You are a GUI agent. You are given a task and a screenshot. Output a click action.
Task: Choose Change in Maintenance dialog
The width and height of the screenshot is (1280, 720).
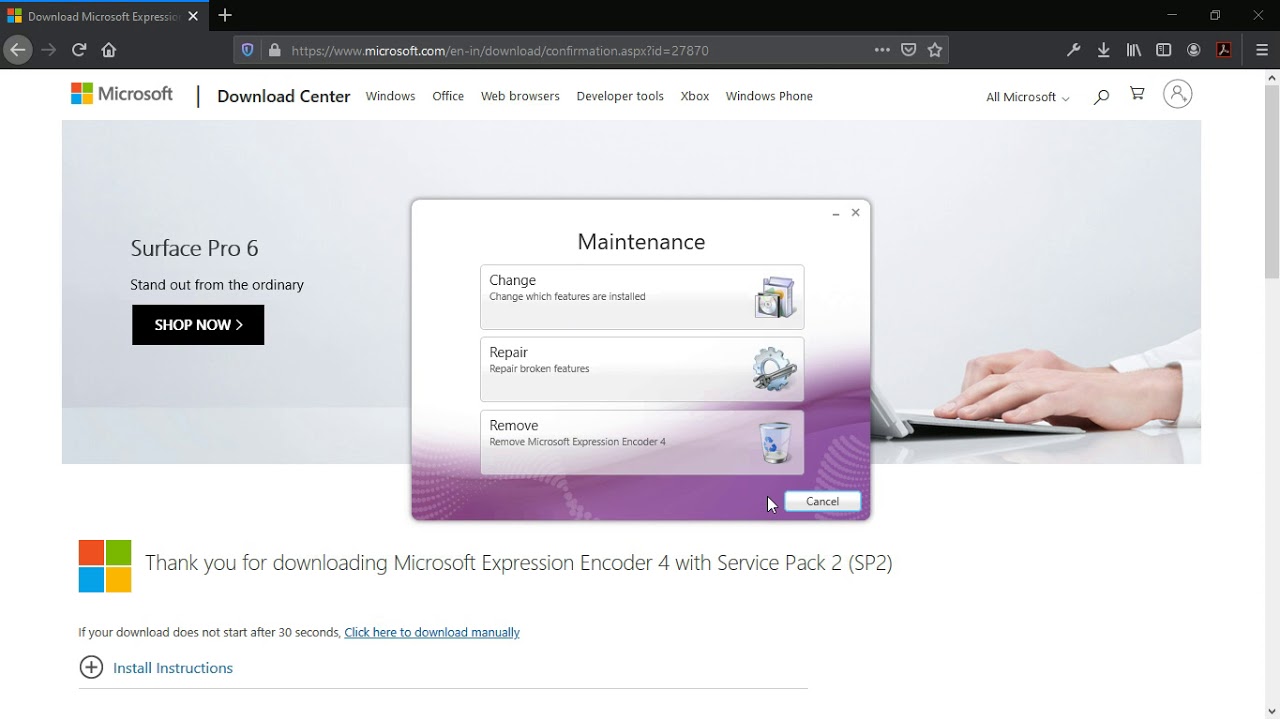[642, 297]
